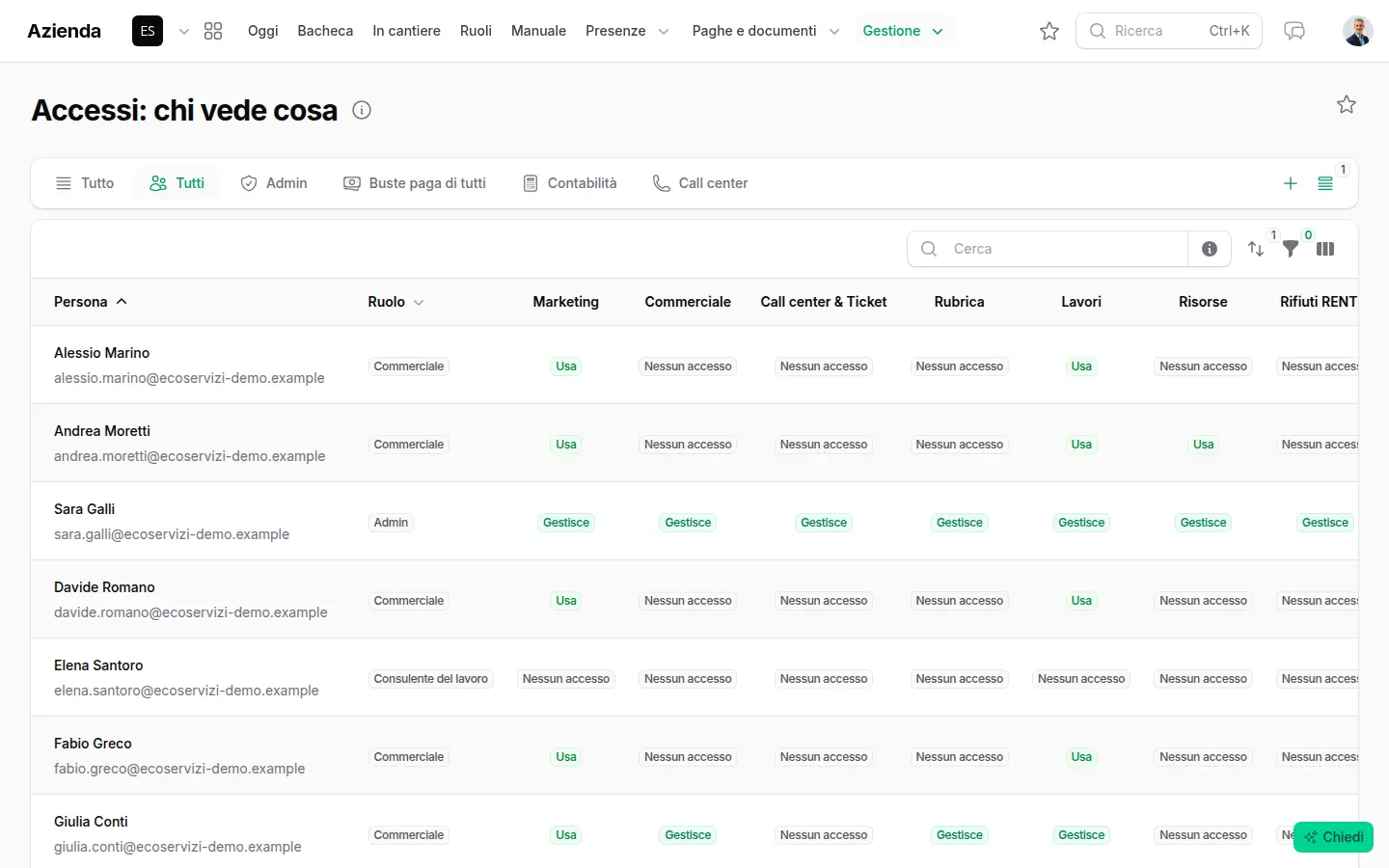
Task: Add a new view with plus icon
Action: click(1291, 183)
